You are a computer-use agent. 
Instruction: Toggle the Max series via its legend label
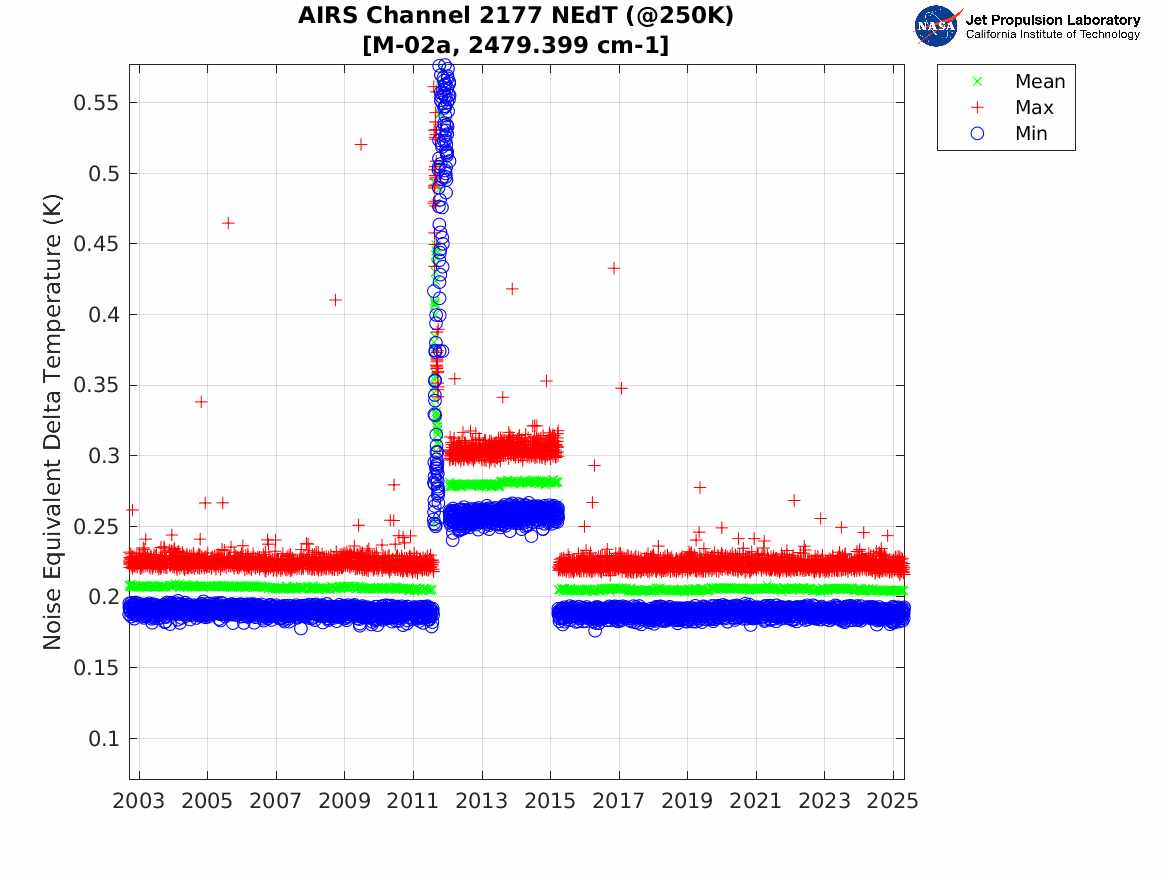(1034, 107)
